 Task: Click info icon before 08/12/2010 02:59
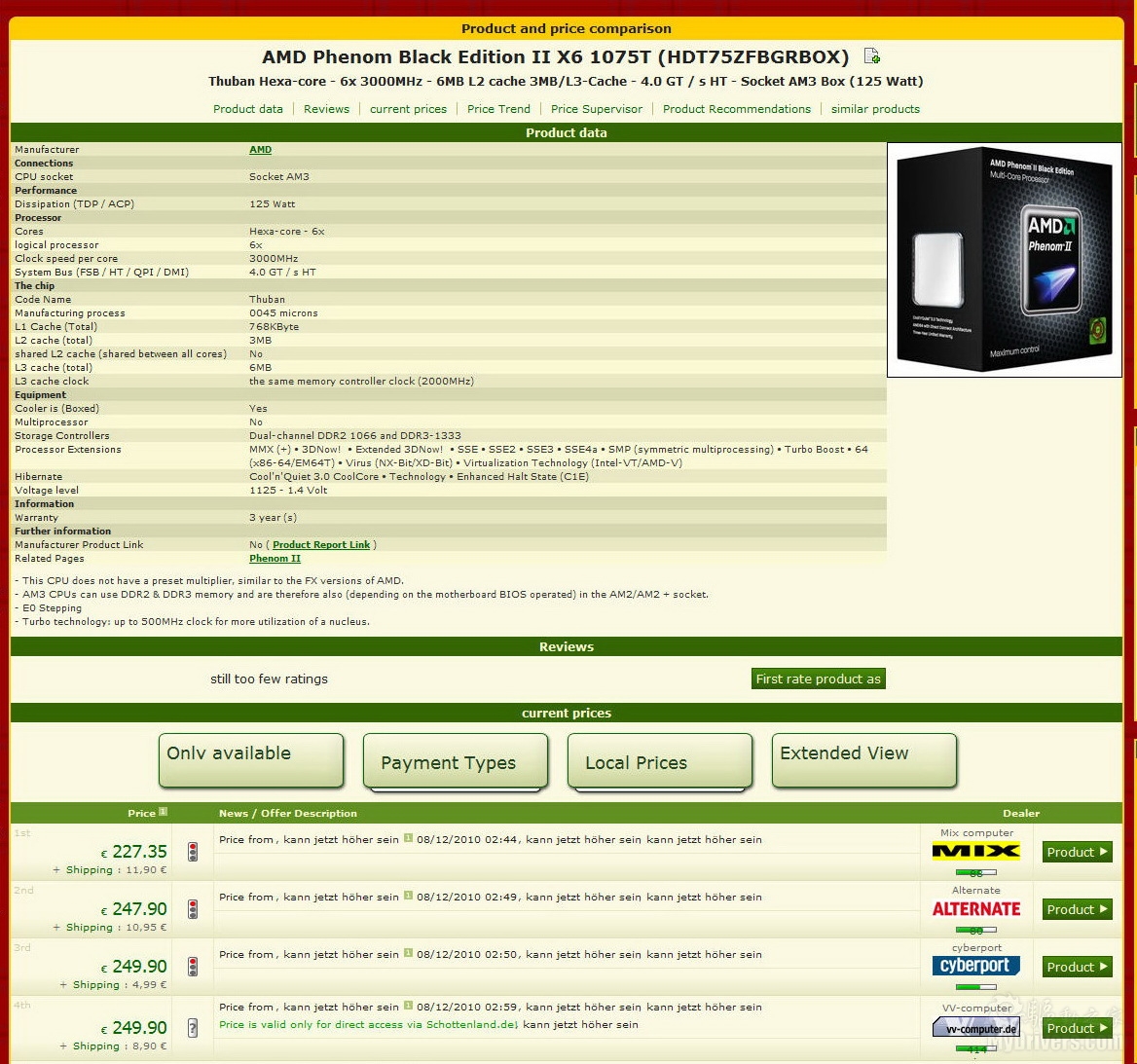click(408, 1006)
